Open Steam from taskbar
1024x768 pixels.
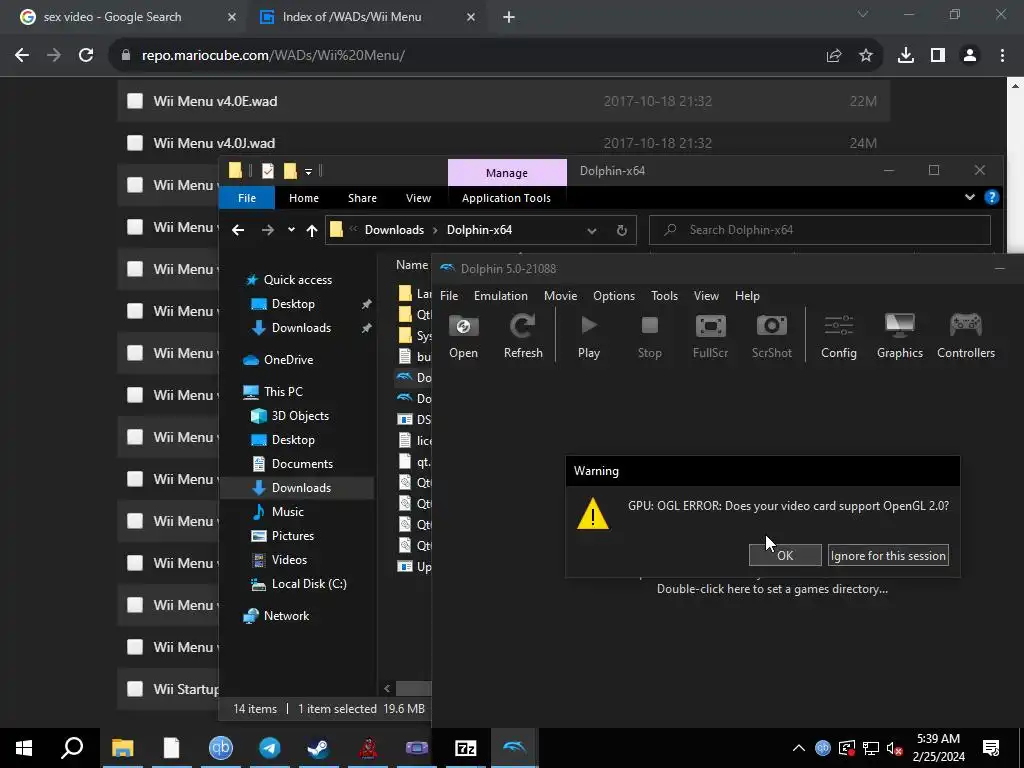tap(319, 748)
